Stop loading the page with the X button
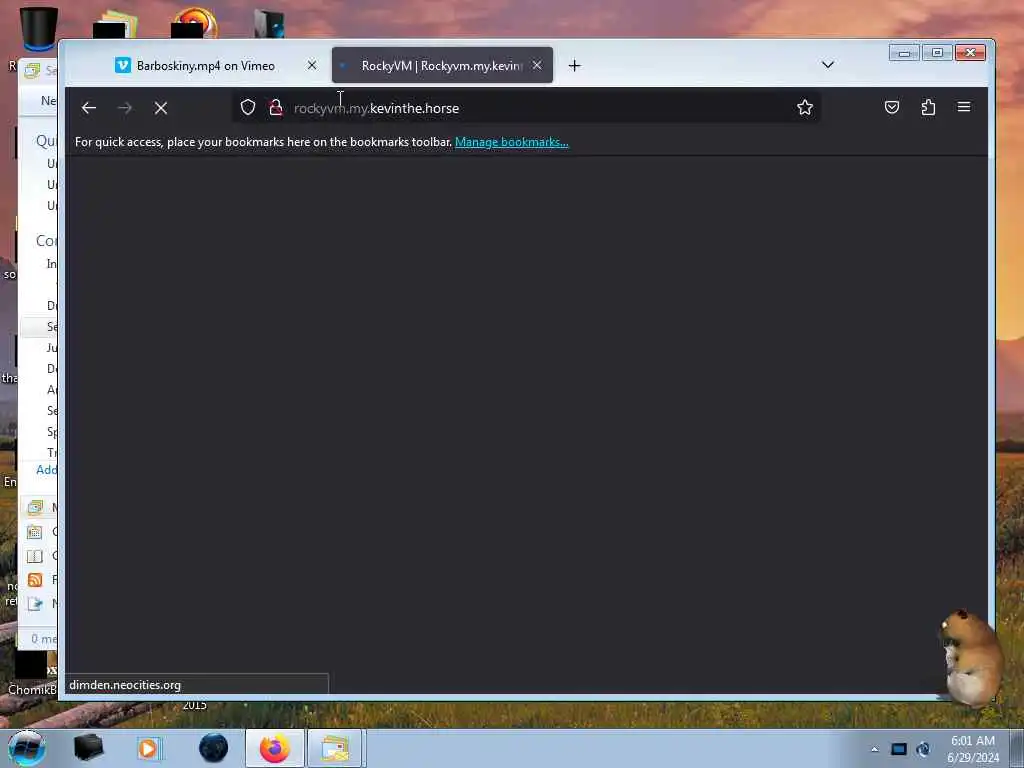1024x768 pixels. click(161, 108)
